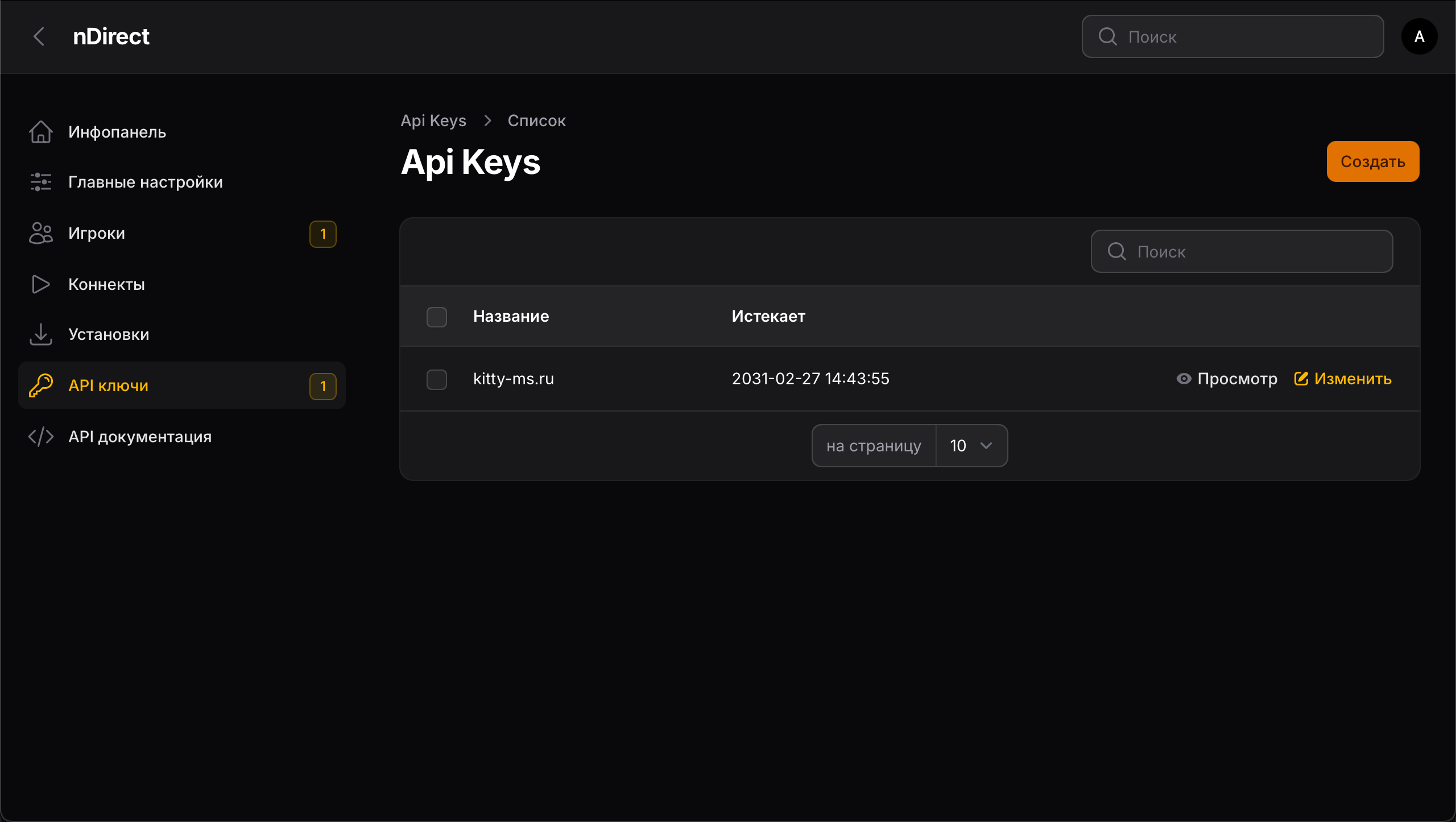
Task: Open the user avatar A menu
Action: [x=1419, y=37]
